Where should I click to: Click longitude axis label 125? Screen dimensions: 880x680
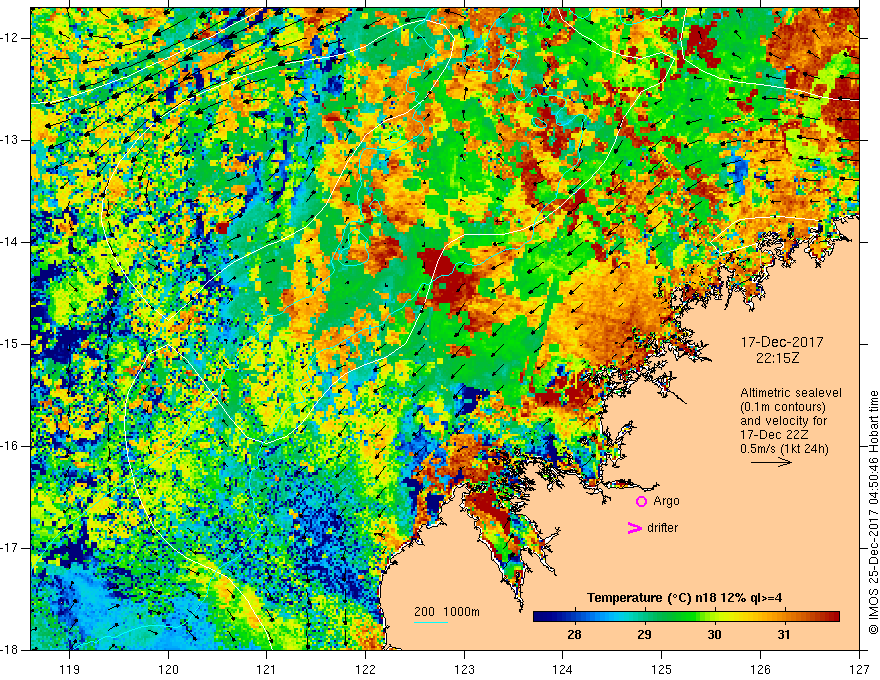[661, 670]
